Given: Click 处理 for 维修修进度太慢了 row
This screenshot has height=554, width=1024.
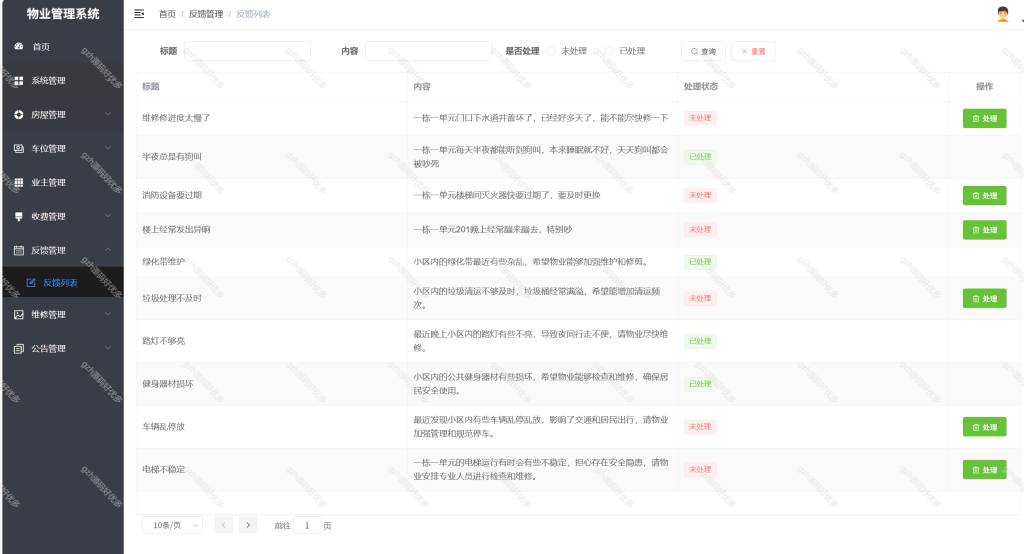Looking at the screenshot, I should tap(984, 118).
